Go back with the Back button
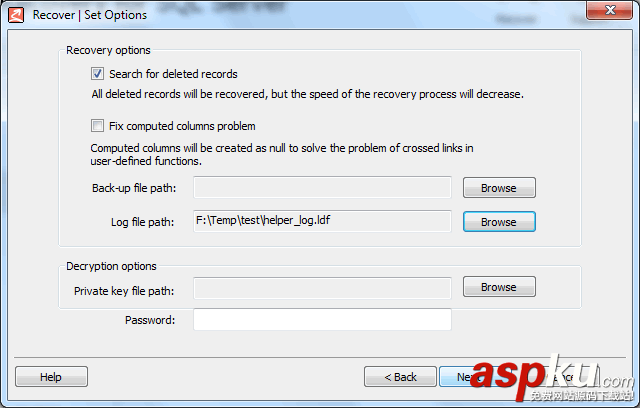 (400, 377)
